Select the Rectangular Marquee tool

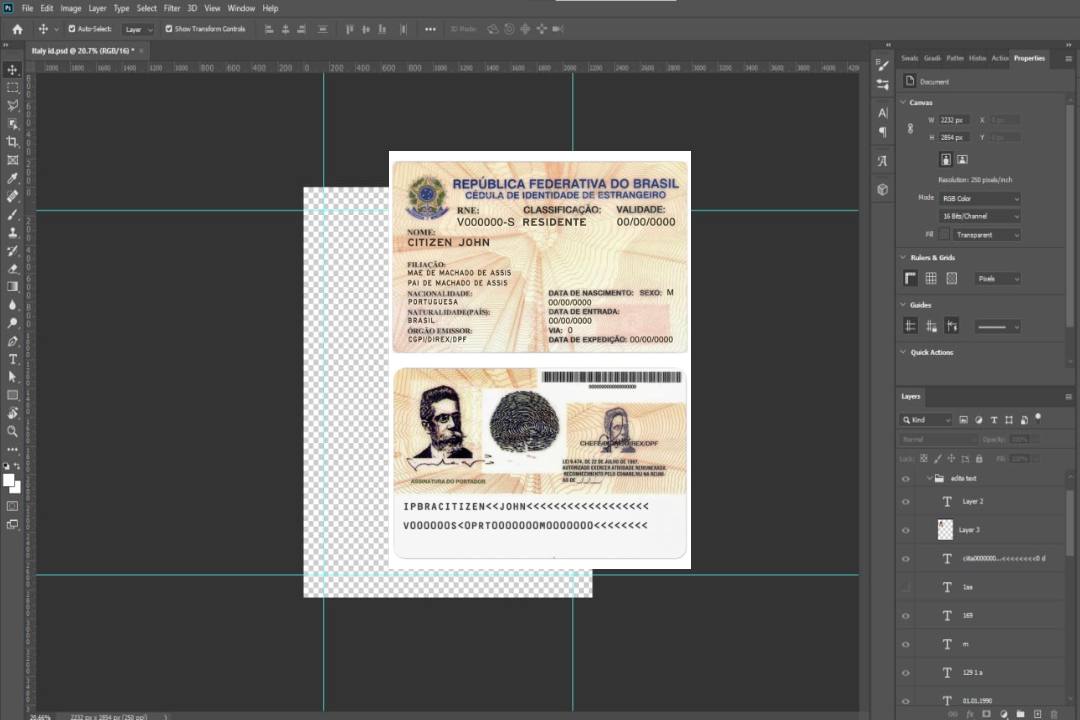[13, 87]
